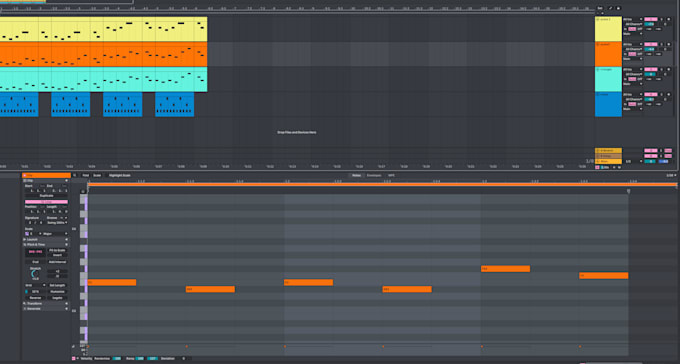Image resolution: width=680 pixels, height=364 pixels.
Task: Click the pink icon below the Master track
Action: pyautogui.click(x=597, y=167)
